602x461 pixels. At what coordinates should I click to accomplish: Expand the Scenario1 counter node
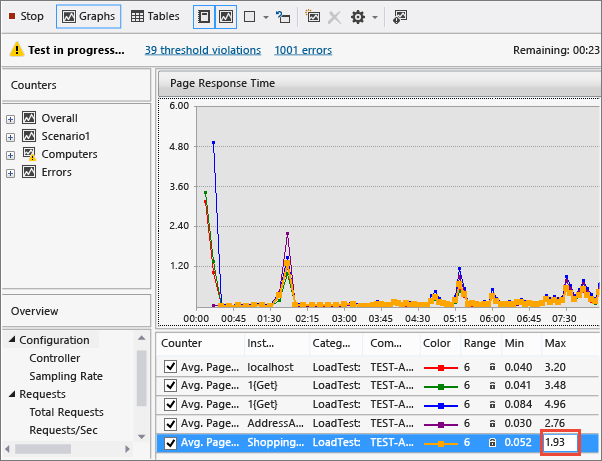[x=10, y=137]
